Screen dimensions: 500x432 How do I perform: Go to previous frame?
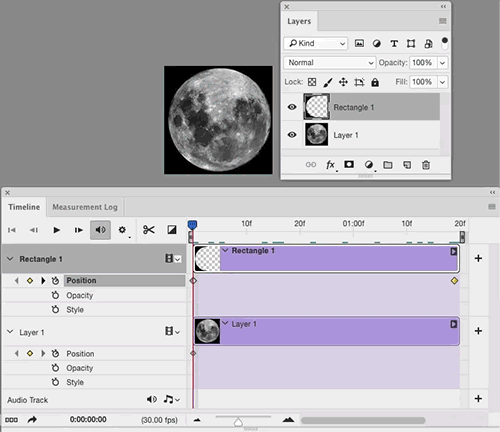34,230
